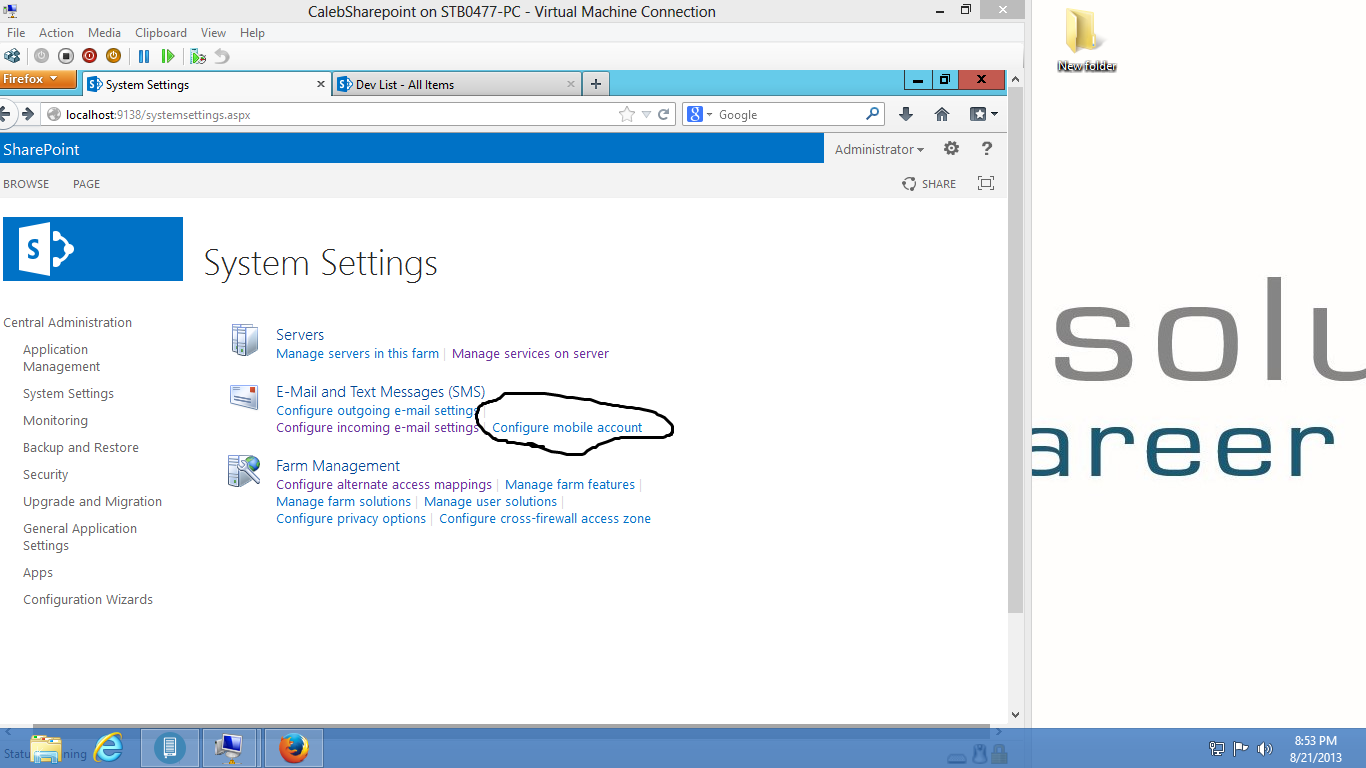Image resolution: width=1366 pixels, height=768 pixels.
Task: Click Manage services on server
Action: pos(530,353)
